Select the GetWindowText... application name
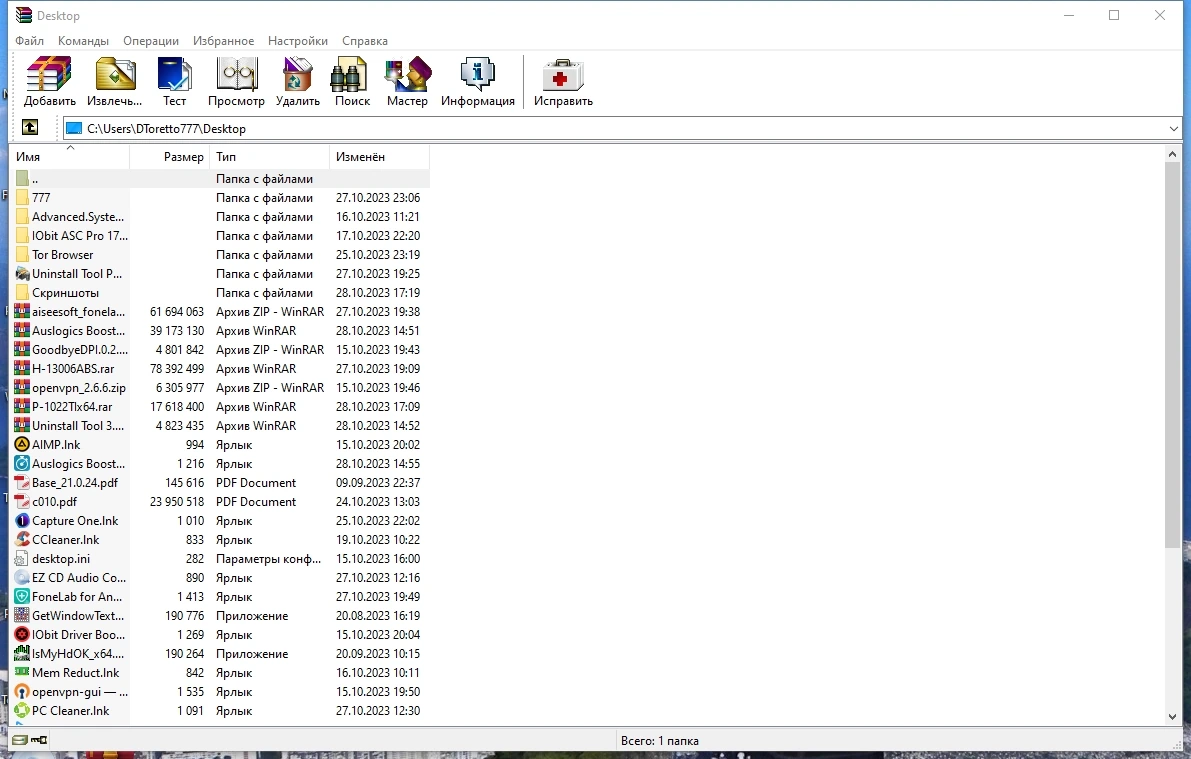This screenshot has height=759, width=1191. coord(77,615)
